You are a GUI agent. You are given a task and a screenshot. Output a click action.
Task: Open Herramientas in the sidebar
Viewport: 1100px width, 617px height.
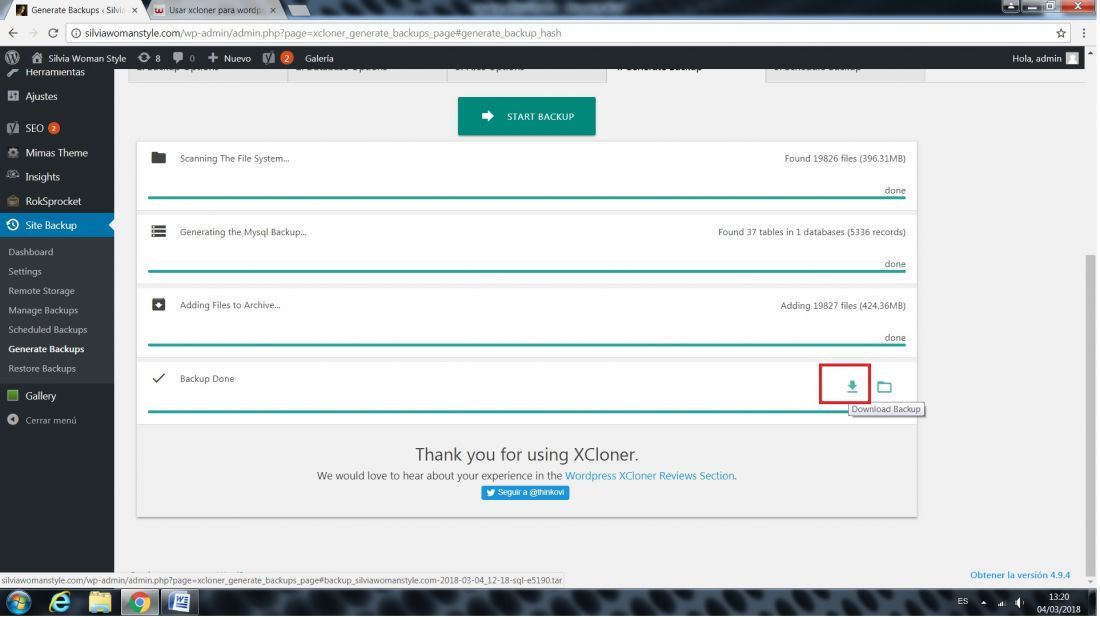(57, 72)
